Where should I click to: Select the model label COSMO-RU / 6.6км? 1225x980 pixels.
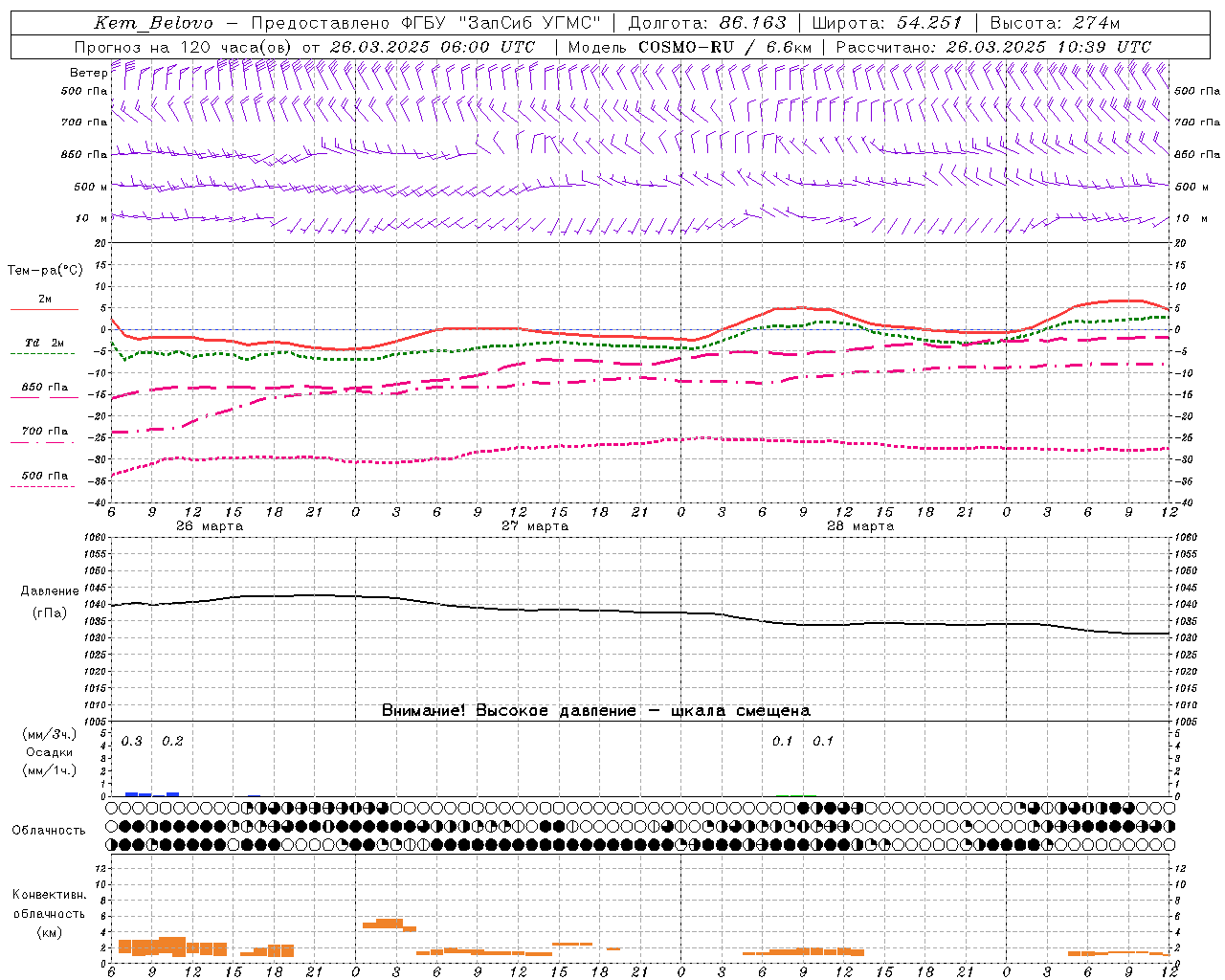click(x=724, y=47)
